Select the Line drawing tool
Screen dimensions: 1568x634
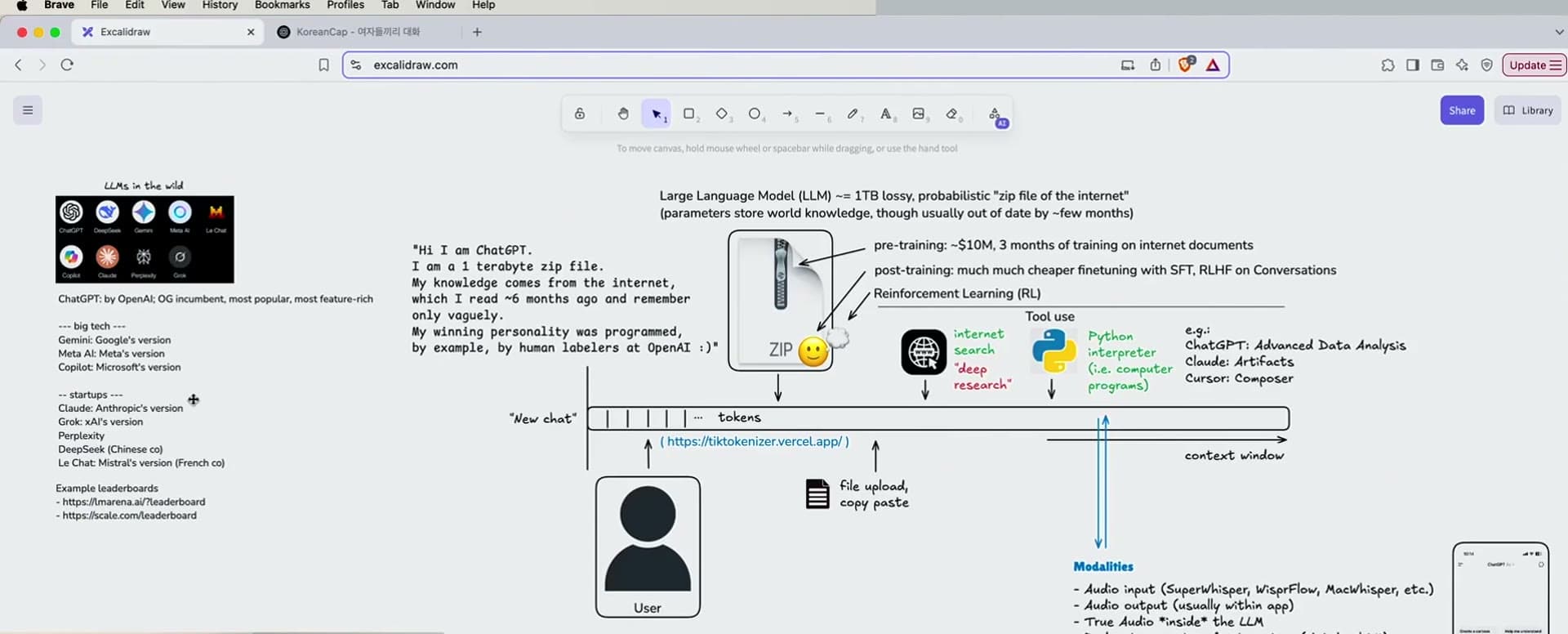pyautogui.click(x=820, y=114)
